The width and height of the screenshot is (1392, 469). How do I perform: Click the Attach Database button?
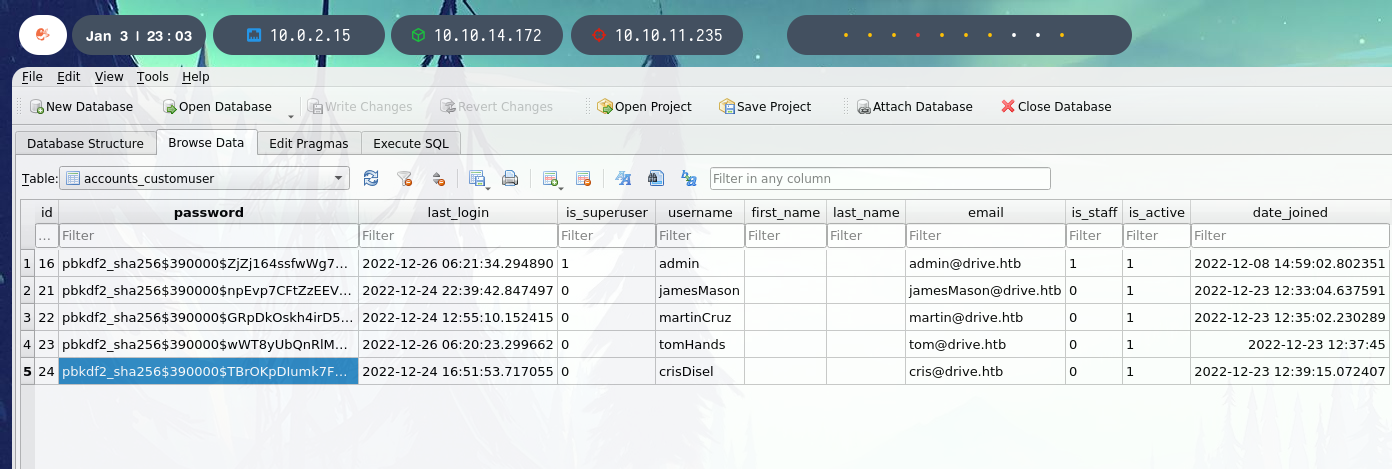coord(914,107)
